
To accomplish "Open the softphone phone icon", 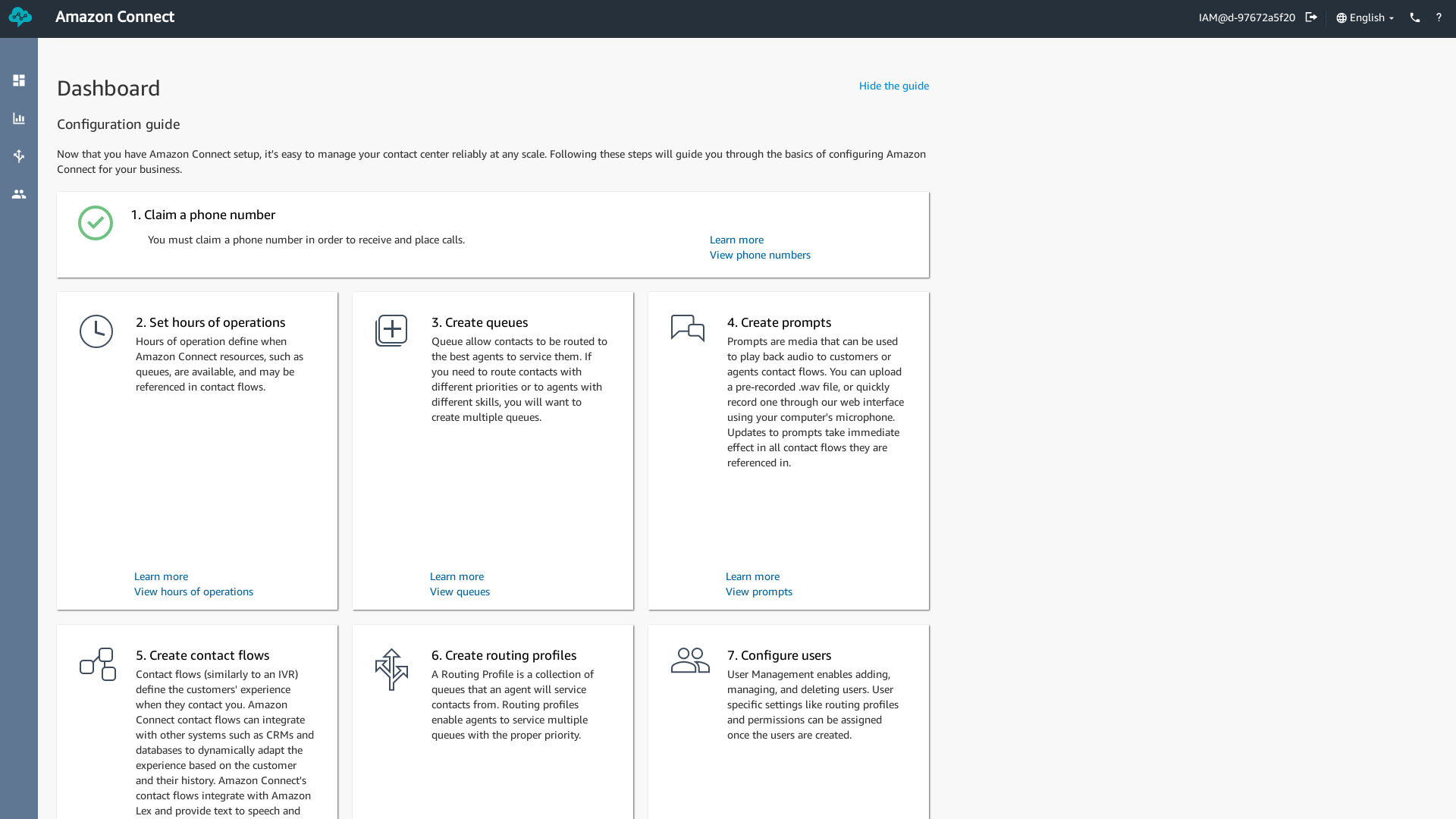I will (1415, 17).
